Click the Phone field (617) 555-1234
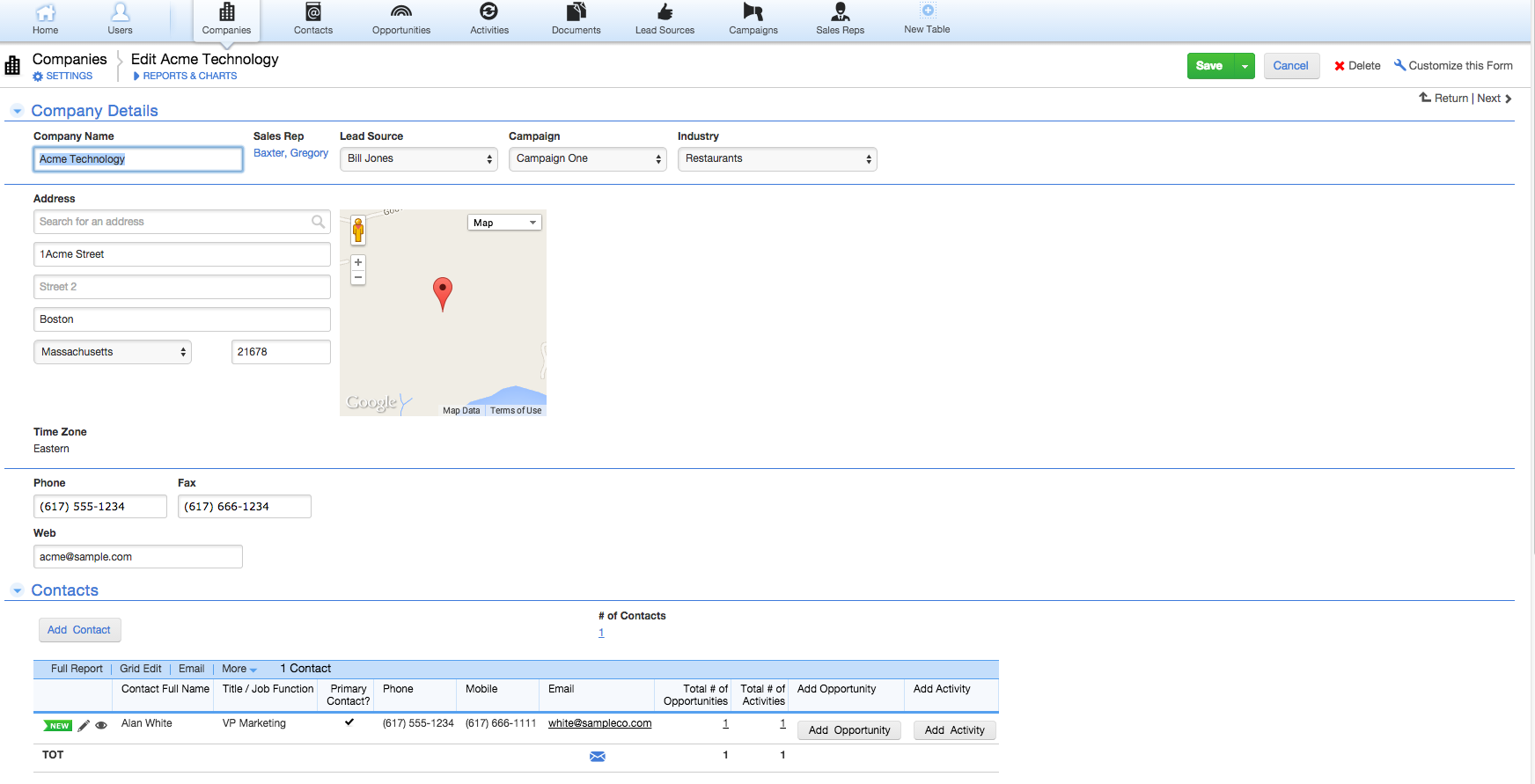 pyautogui.click(x=100, y=507)
